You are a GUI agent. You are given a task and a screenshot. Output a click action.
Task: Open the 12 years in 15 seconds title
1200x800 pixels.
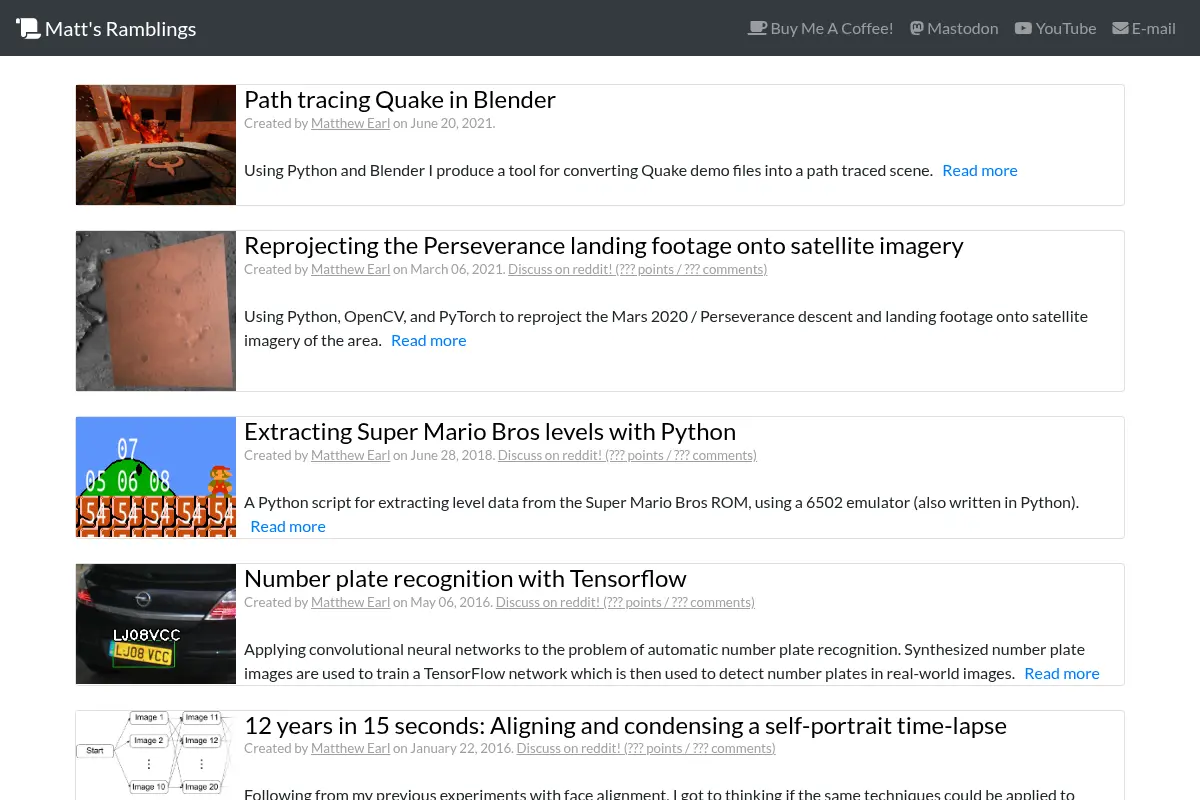coord(625,725)
